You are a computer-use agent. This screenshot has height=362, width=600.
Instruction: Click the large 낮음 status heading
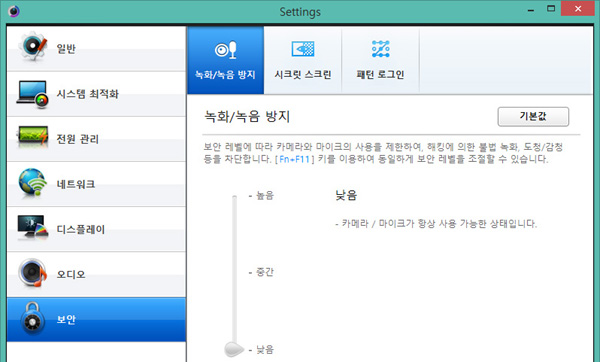point(346,195)
